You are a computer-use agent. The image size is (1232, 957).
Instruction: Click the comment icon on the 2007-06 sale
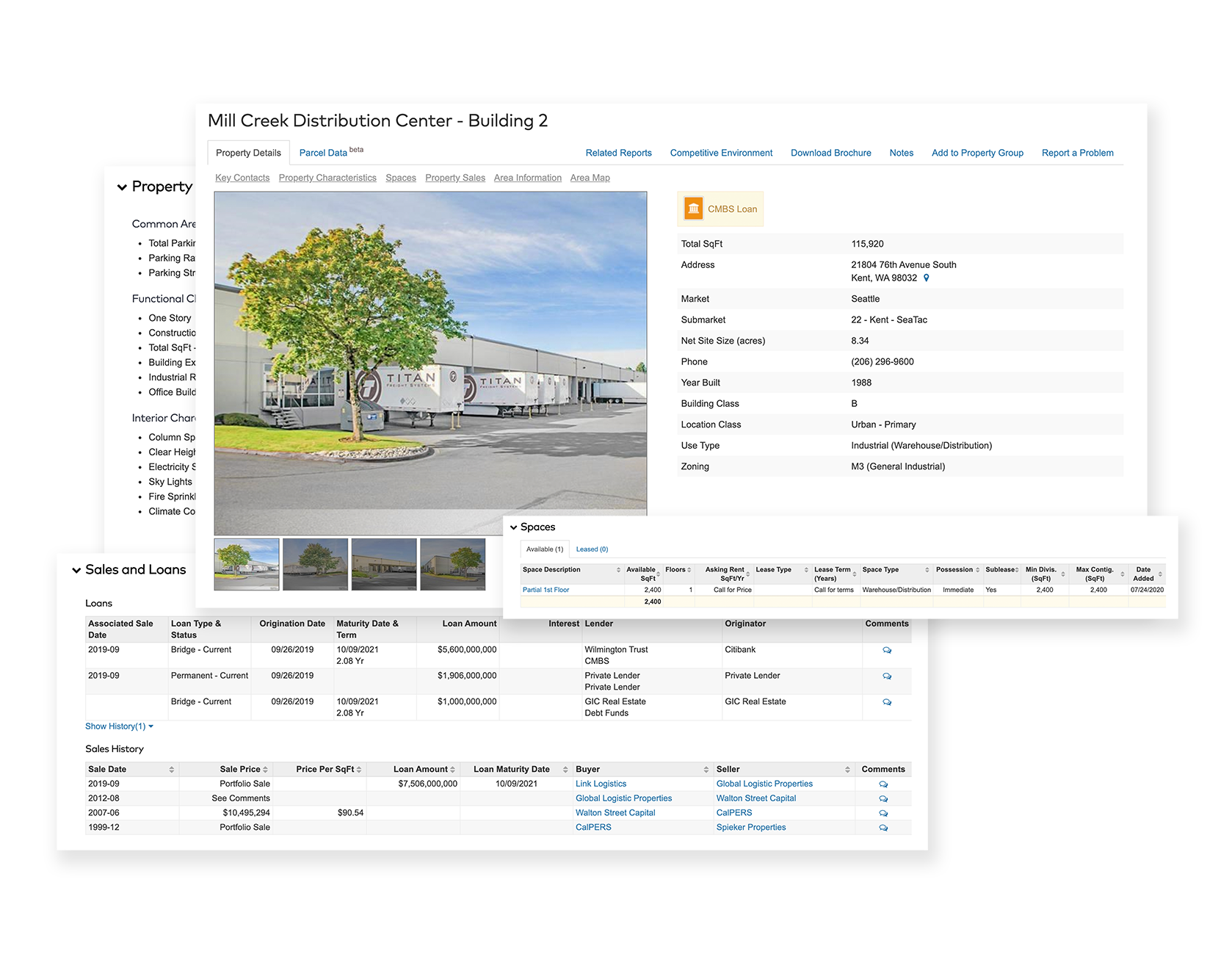(x=883, y=813)
